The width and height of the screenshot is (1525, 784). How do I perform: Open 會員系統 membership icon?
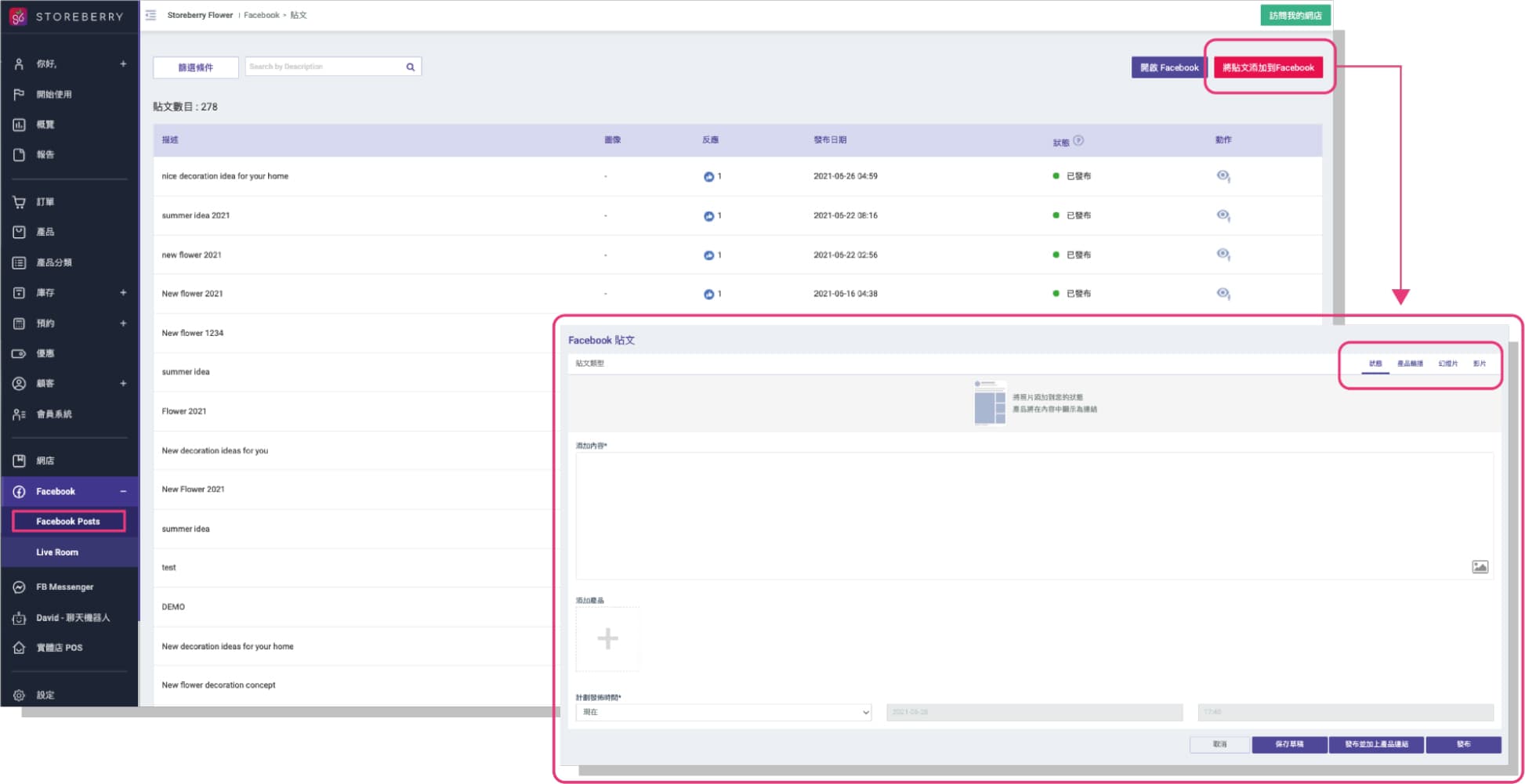pos(19,414)
